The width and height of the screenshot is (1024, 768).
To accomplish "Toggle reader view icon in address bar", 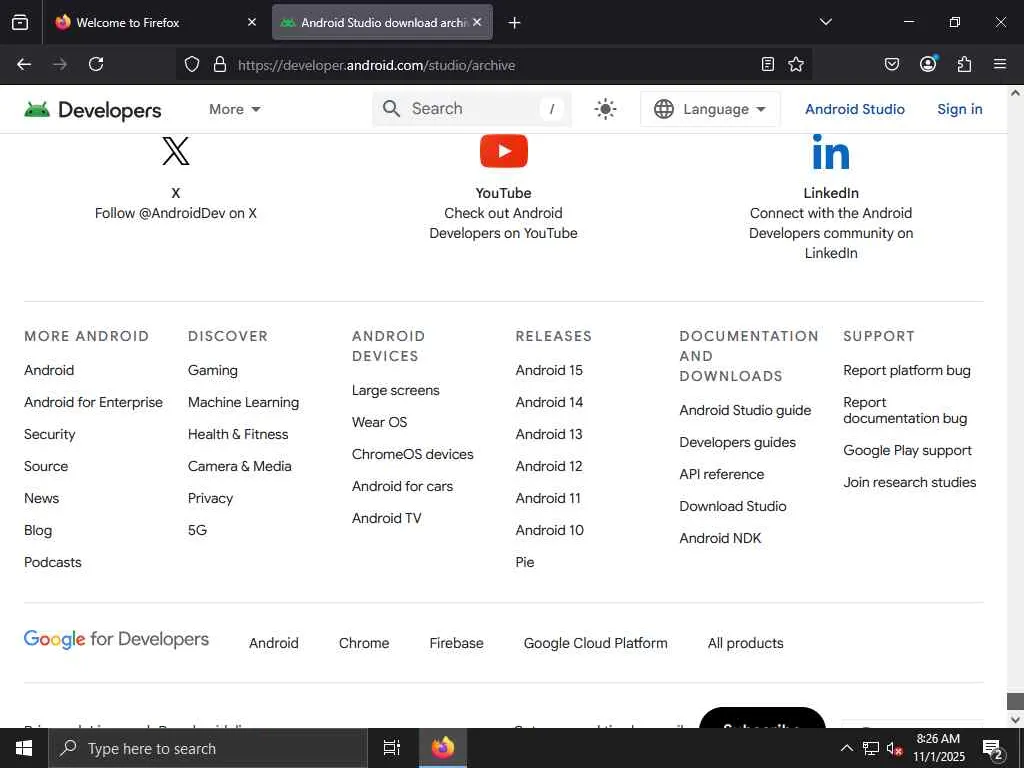I will (768, 64).
